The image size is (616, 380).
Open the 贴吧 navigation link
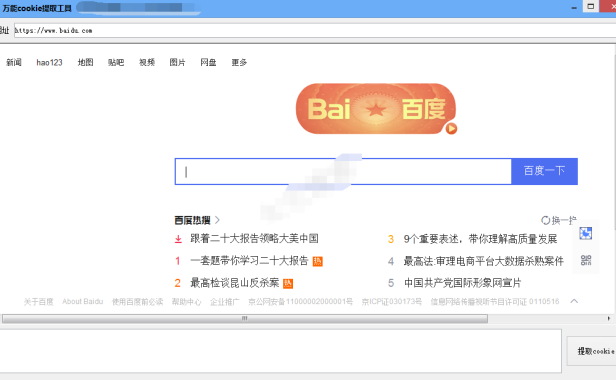tap(116, 62)
